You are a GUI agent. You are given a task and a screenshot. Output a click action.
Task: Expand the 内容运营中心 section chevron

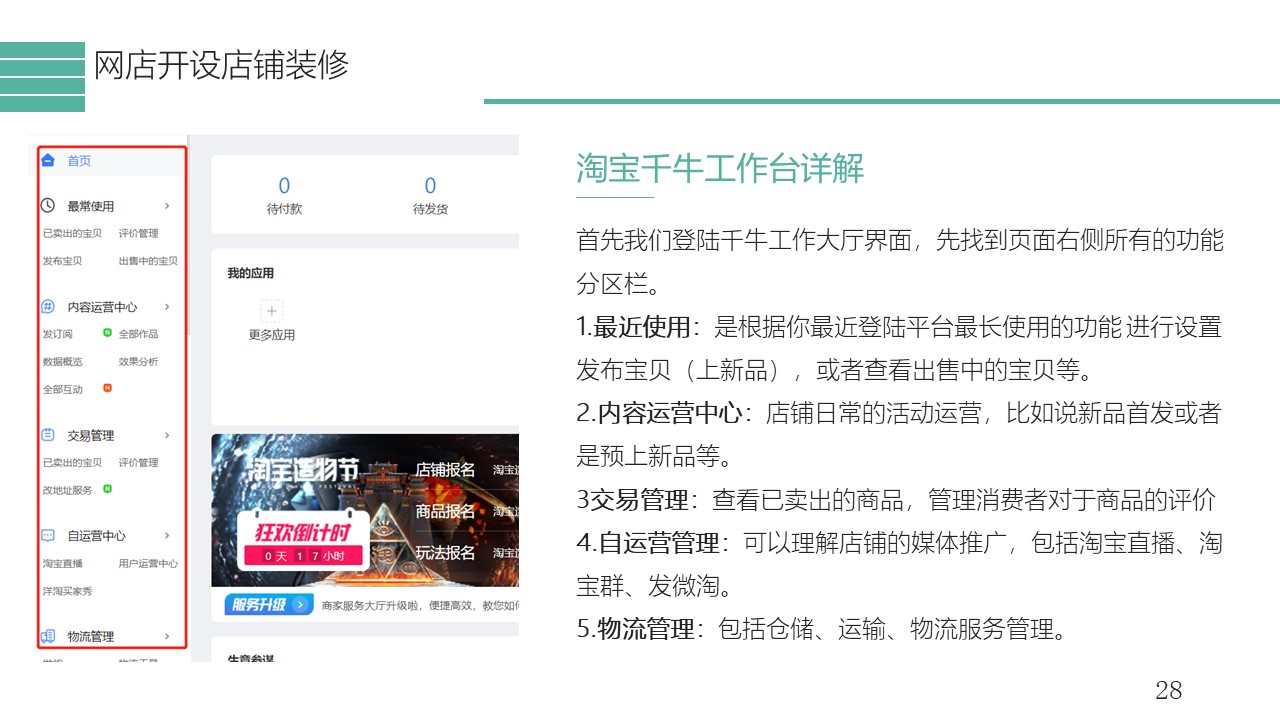167,307
